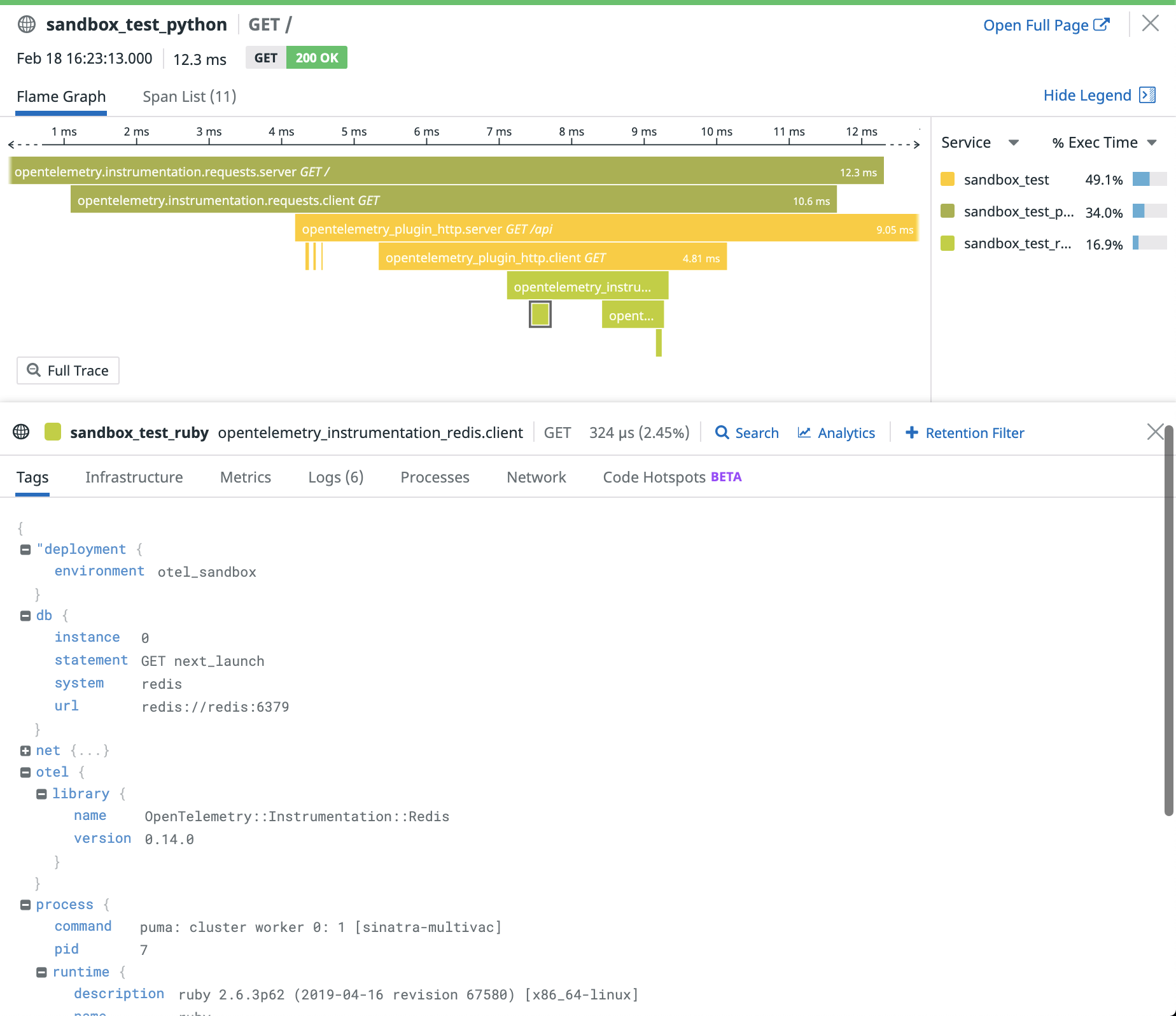Click the Hide Legend panel icon
Image resolution: width=1176 pixels, height=1016 pixels.
point(1147,95)
